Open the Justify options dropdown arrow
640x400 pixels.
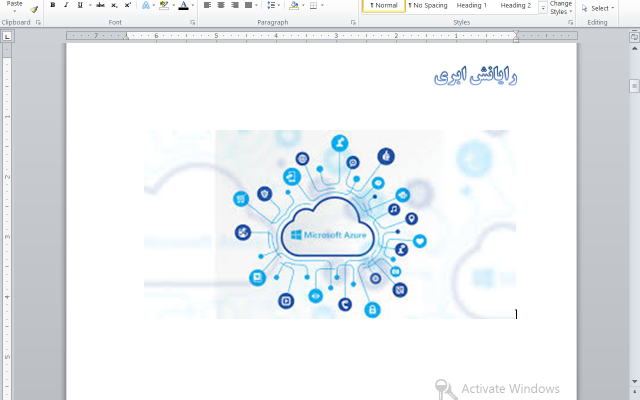tap(256, 5)
